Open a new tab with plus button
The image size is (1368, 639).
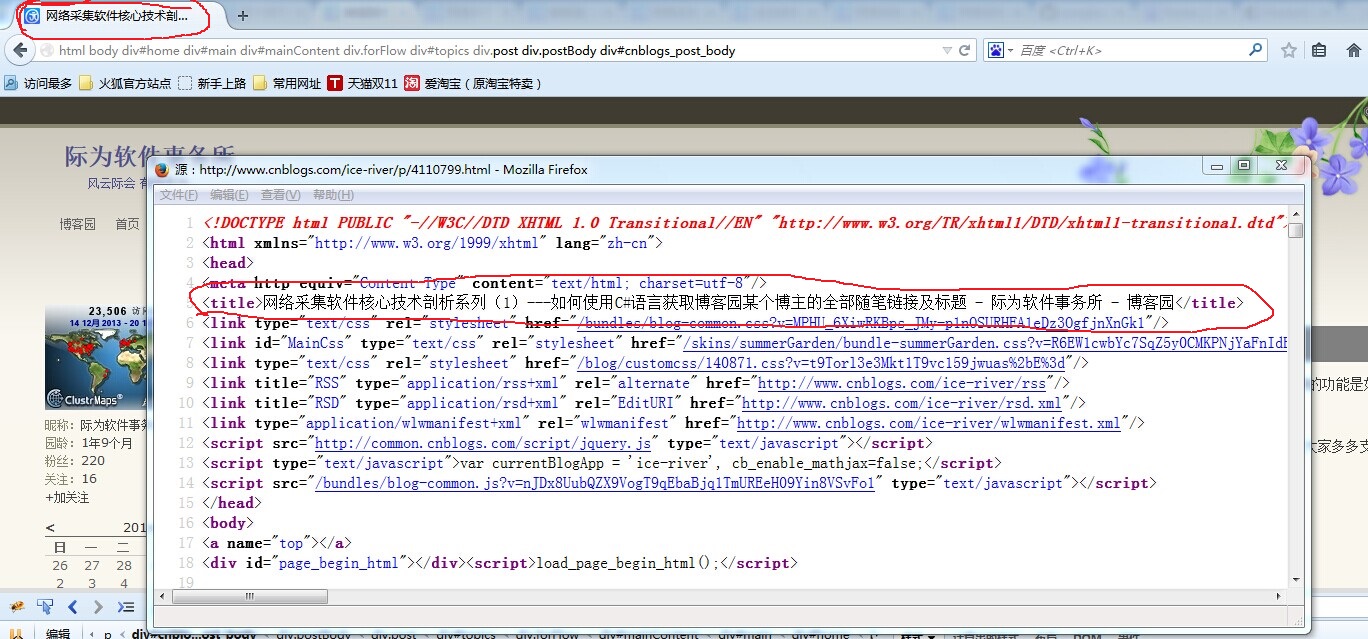point(242,16)
